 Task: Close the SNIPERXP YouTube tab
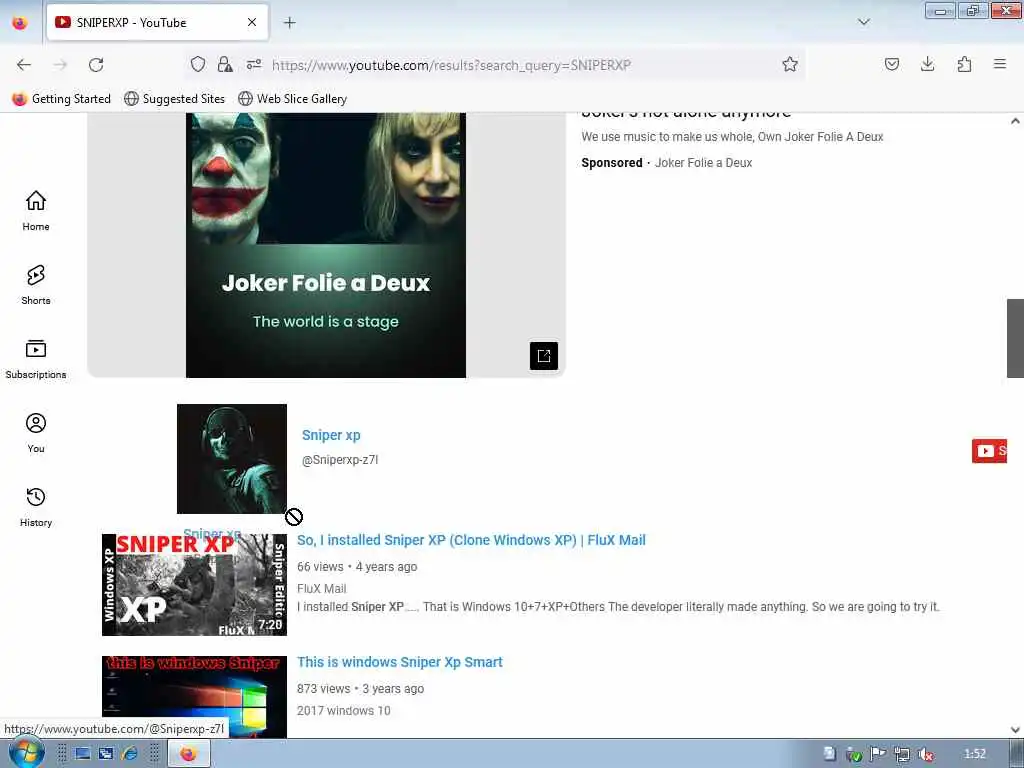pos(252,22)
